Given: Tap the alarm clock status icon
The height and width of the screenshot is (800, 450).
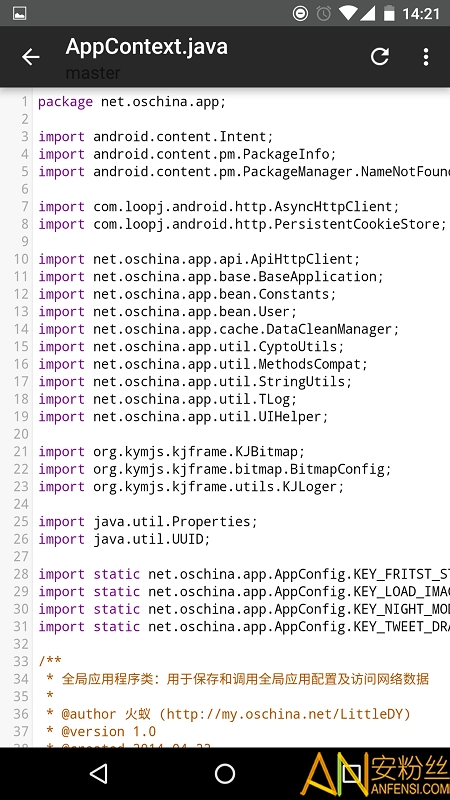Looking at the screenshot, I should 323,13.
